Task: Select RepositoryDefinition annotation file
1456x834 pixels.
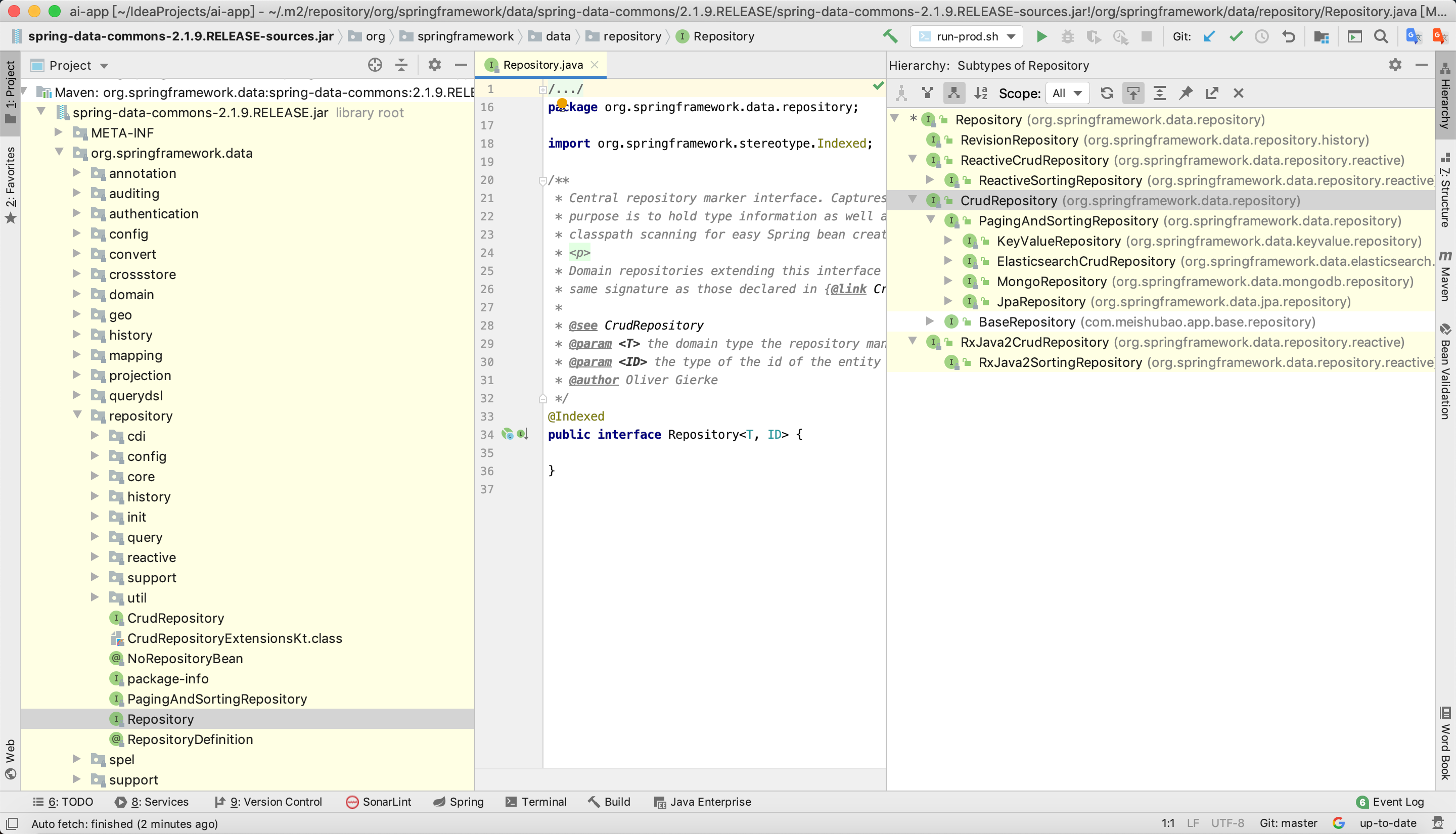Action: 190,739
